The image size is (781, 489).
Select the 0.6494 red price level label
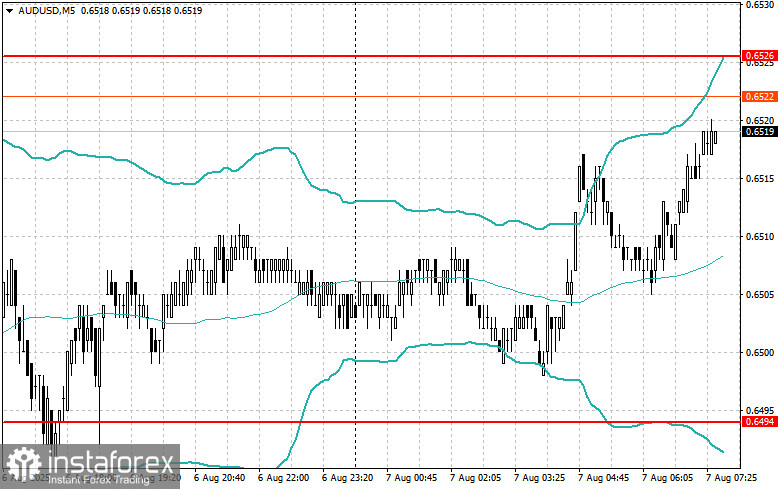[x=760, y=422]
